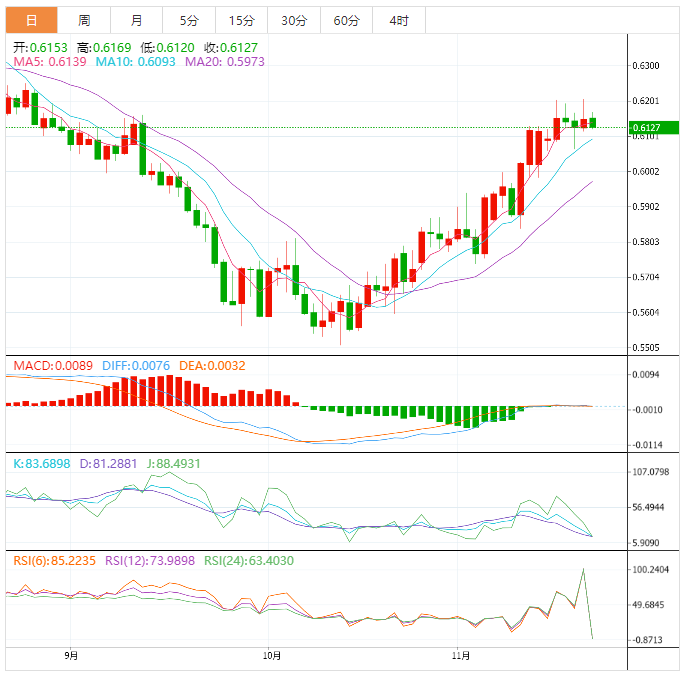Click the 0.5604 price axis label
The width and height of the screenshot is (684, 685).
pyautogui.click(x=646, y=312)
